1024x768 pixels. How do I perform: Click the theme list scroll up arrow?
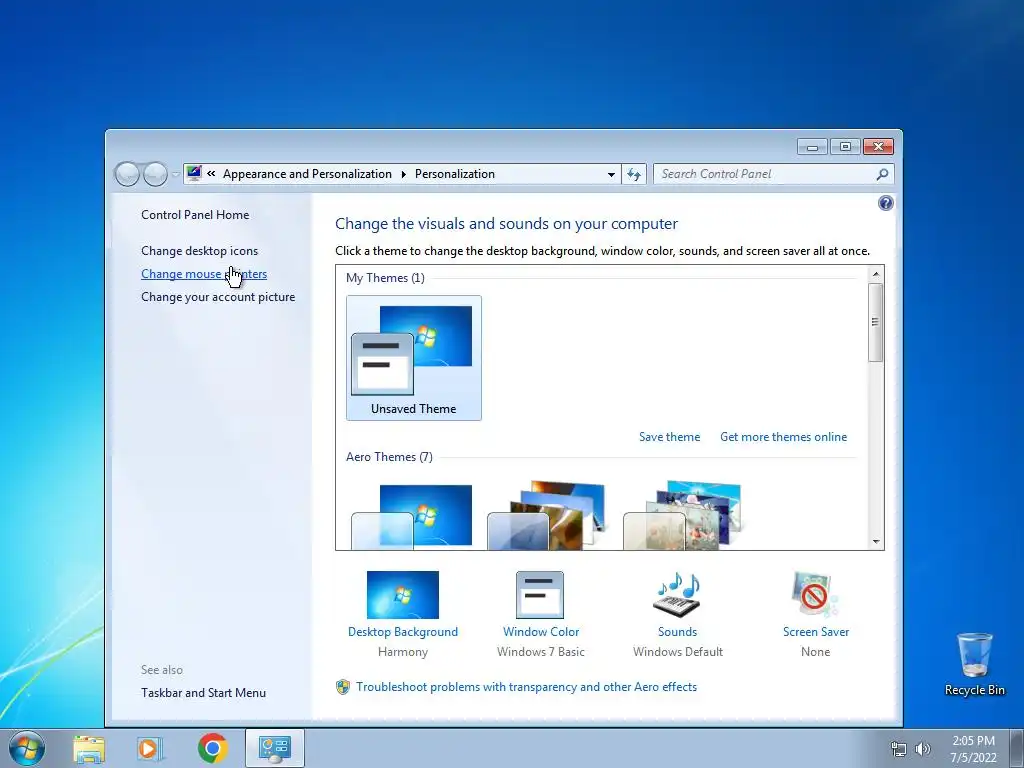(876, 274)
